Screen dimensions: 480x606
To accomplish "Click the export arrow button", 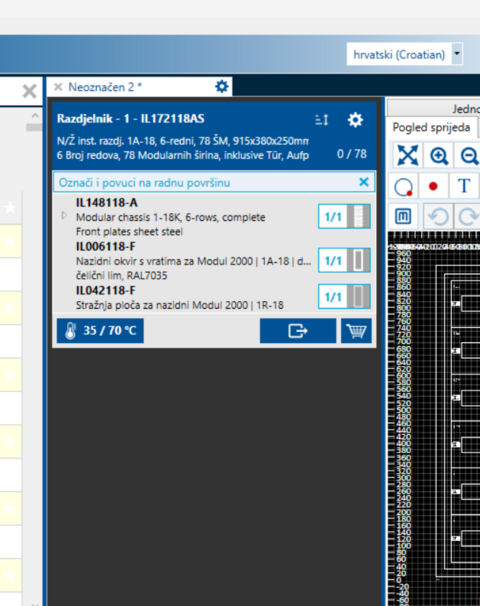I will click(298, 331).
